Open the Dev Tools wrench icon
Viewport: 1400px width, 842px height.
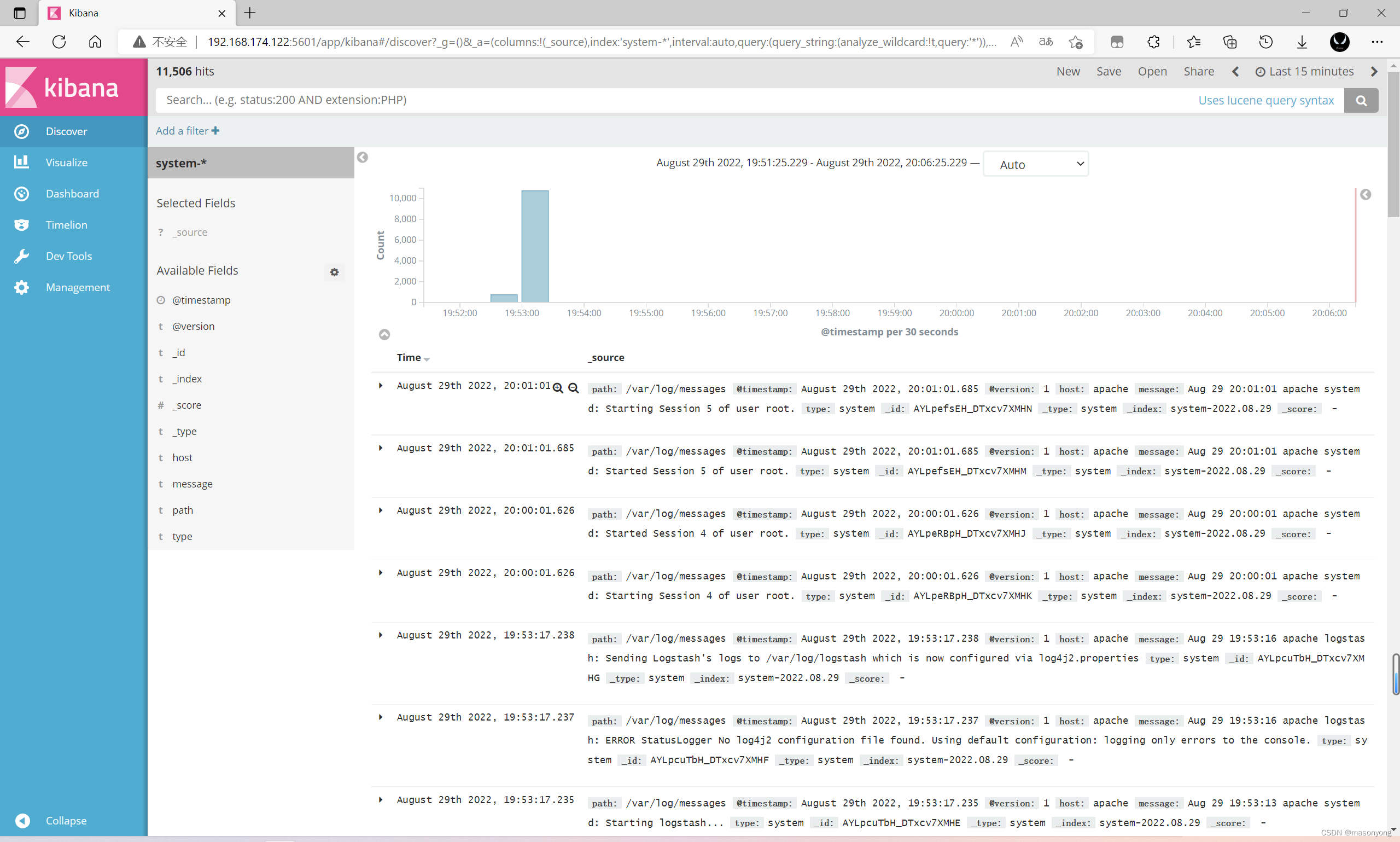(x=21, y=256)
